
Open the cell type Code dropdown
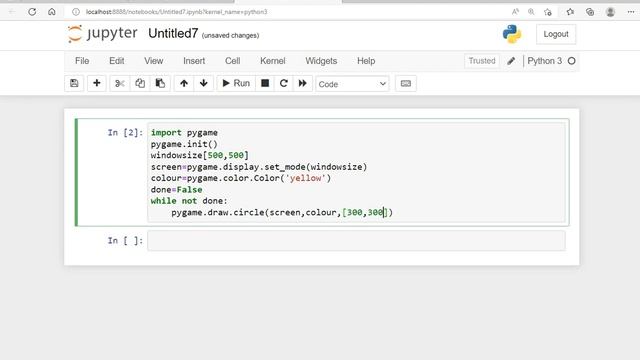pyautogui.click(x=352, y=84)
